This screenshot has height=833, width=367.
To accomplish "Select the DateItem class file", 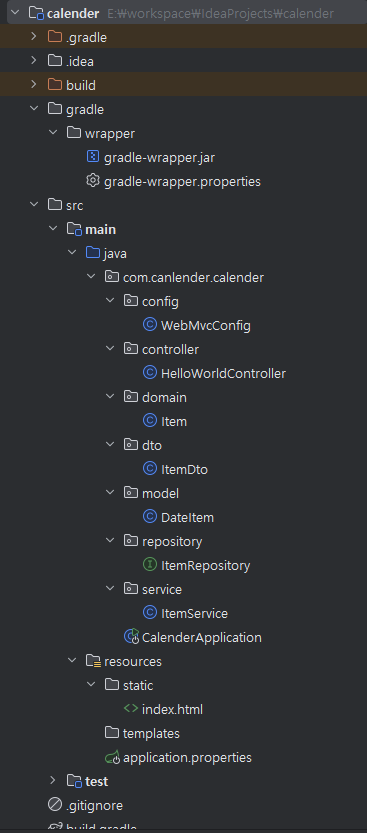I will click(x=187, y=517).
